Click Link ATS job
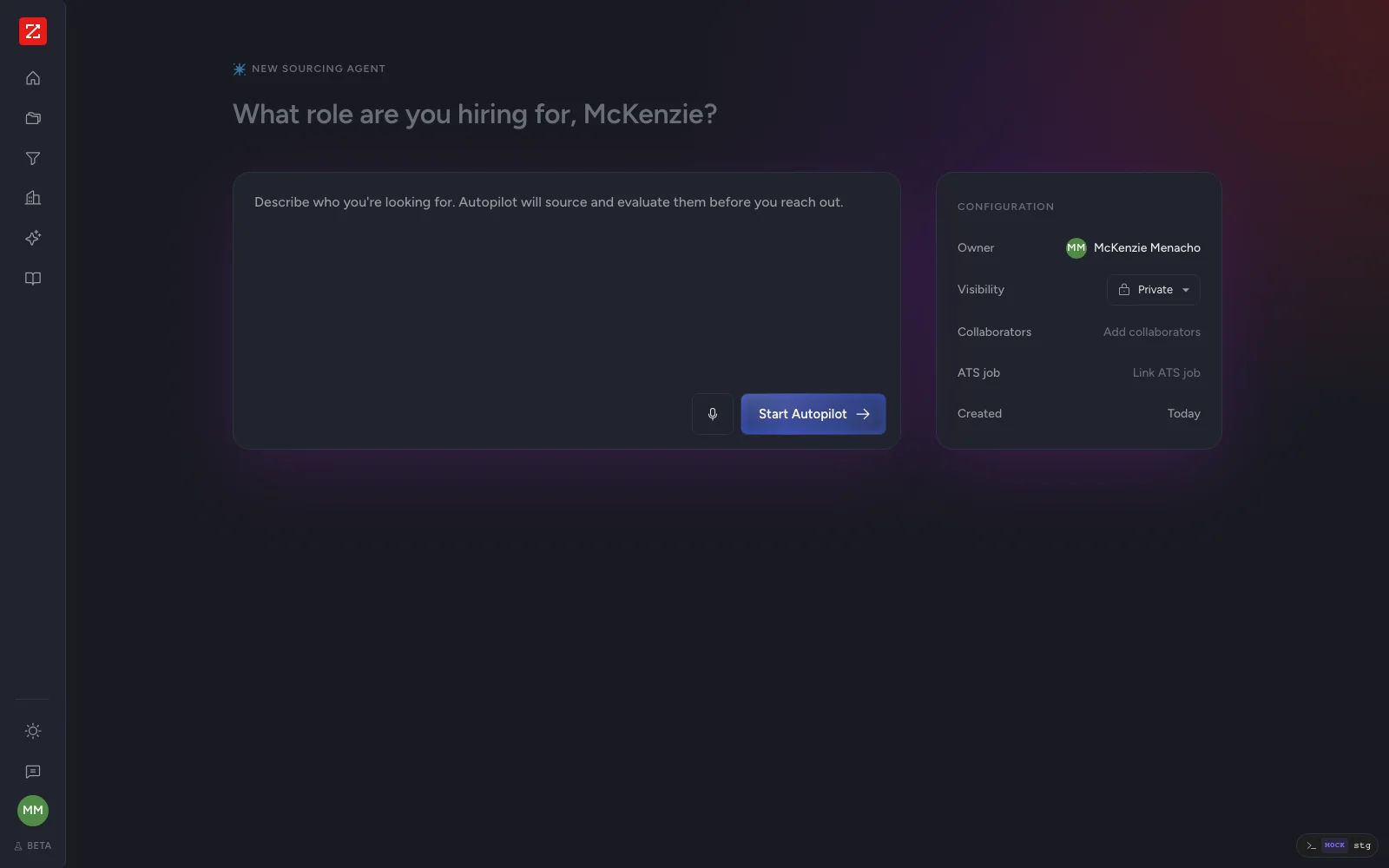 pos(1166,372)
